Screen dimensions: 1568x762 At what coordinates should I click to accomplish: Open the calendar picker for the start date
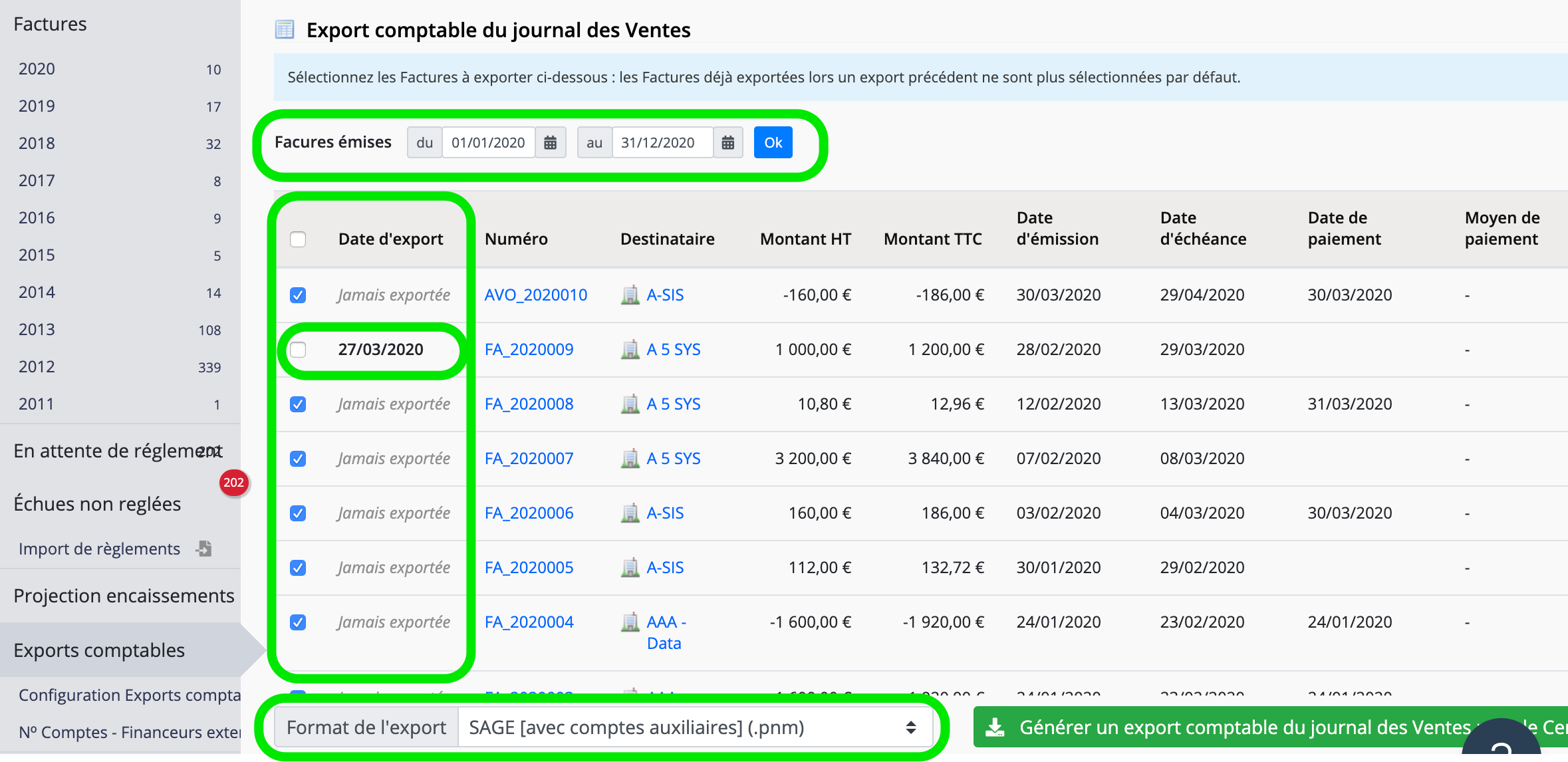point(551,142)
